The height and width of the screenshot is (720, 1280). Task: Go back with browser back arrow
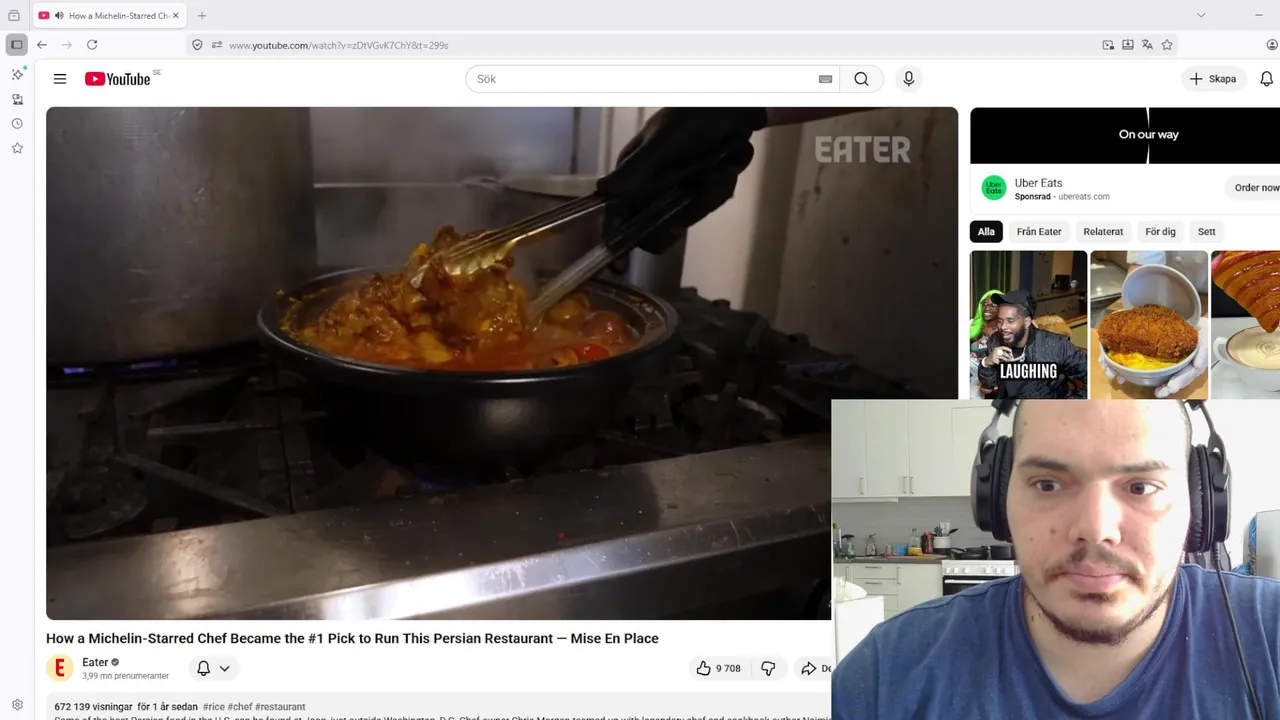pos(42,45)
